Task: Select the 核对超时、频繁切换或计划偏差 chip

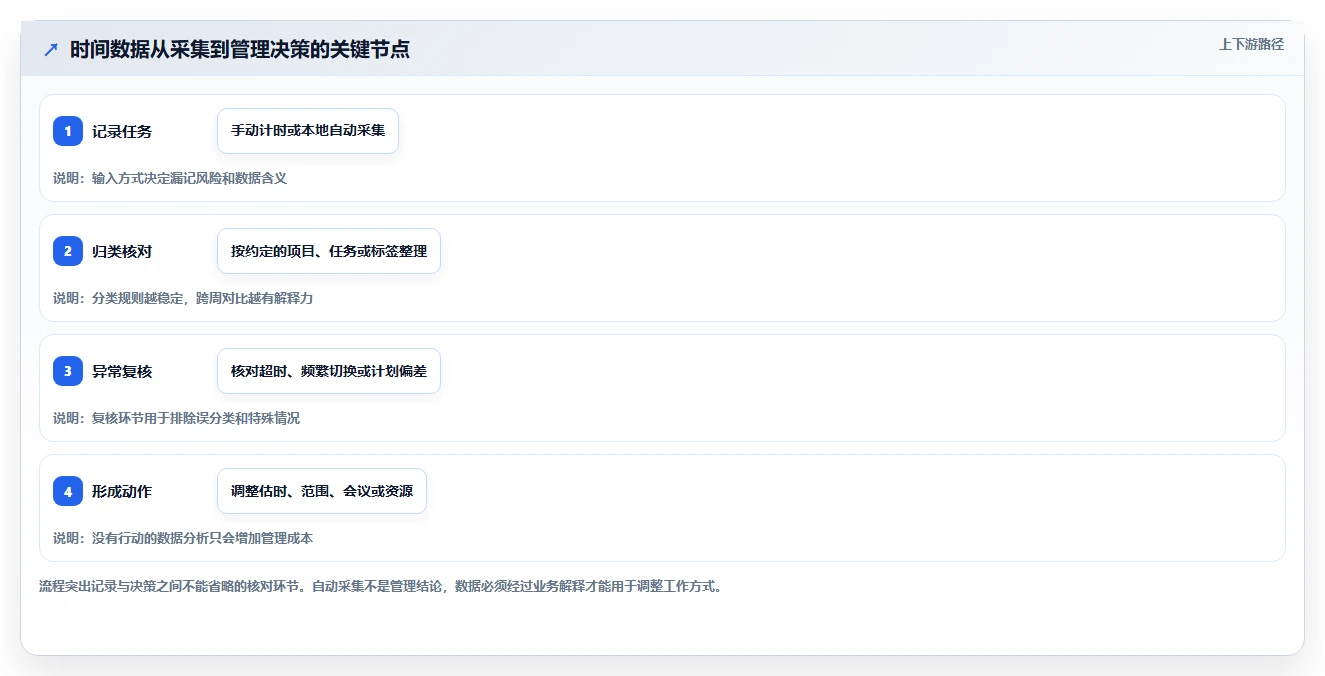Action: [x=329, y=371]
